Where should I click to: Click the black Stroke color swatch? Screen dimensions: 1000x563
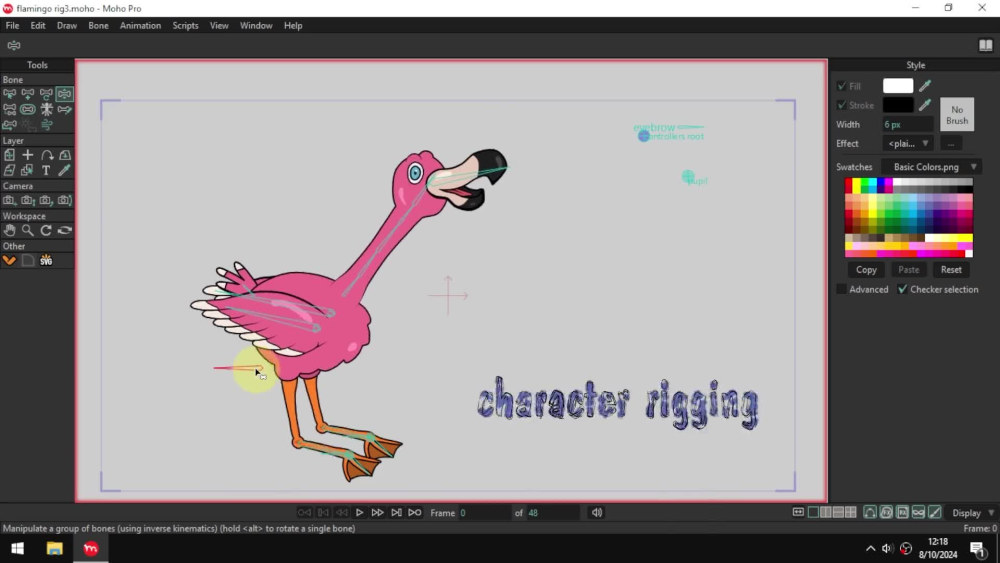[897, 105]
